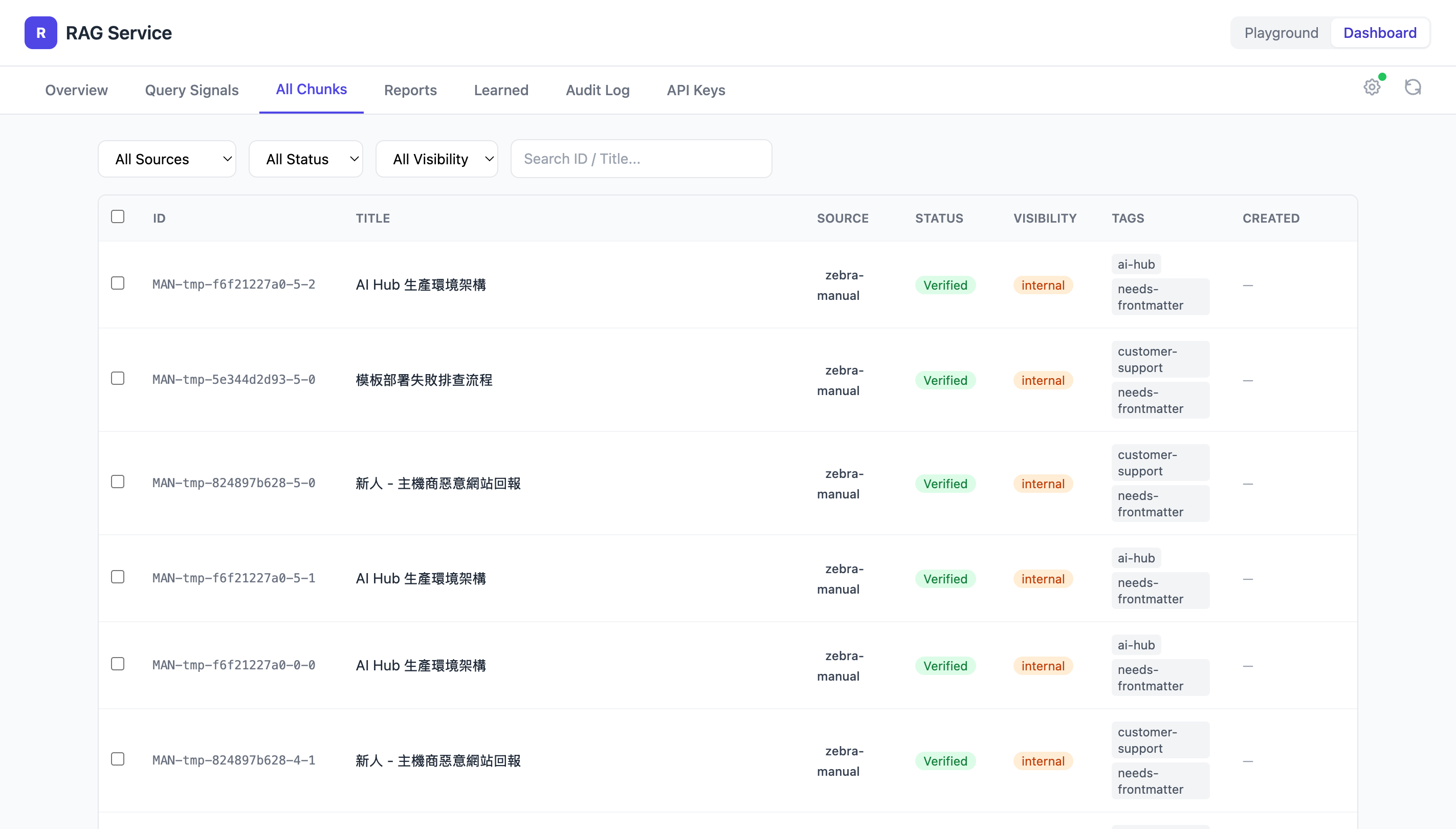This screenshot has height=829, width=1456.
Task: Click the refresh icon
Action: coord(1413,87)
